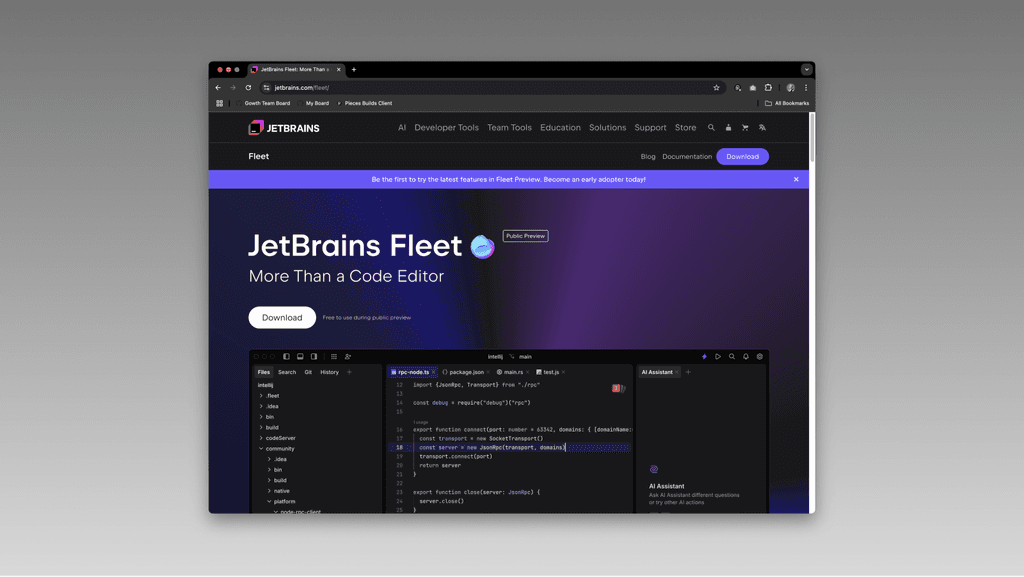Toggle the bottom panel icon in Fleet toolbar
The height and width of the screenshot is (577, 1024).
[300, 356]
